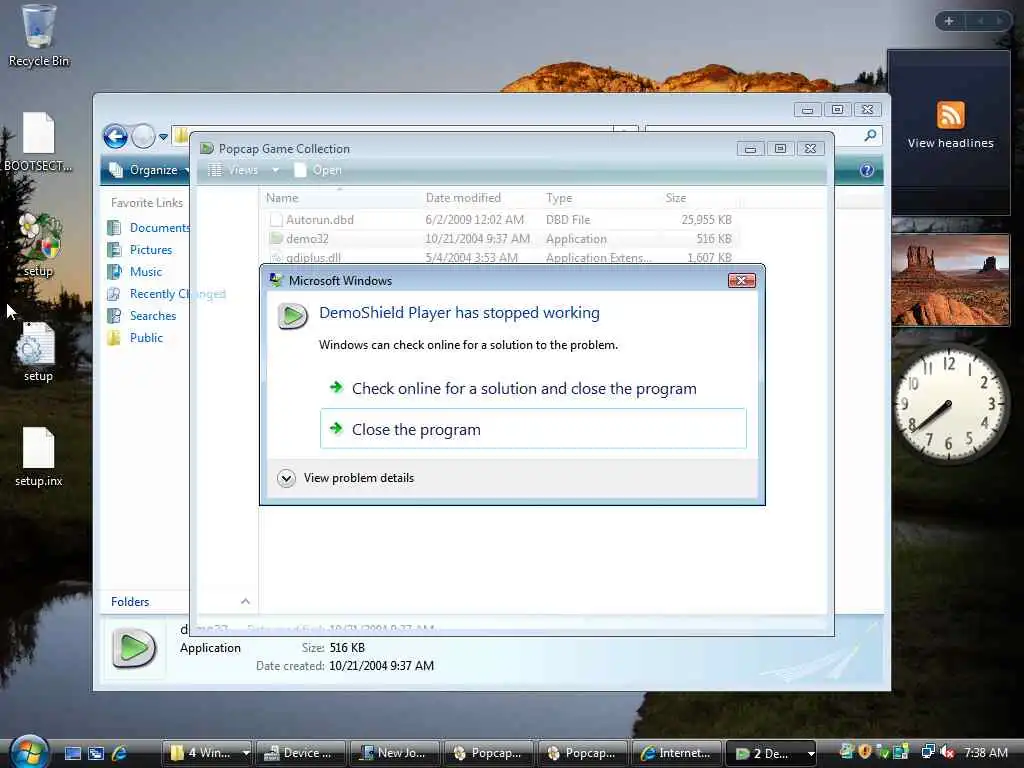Open Searches favorite link
Viewport: 1024px width, 768px height.
[x=142, y=315]
